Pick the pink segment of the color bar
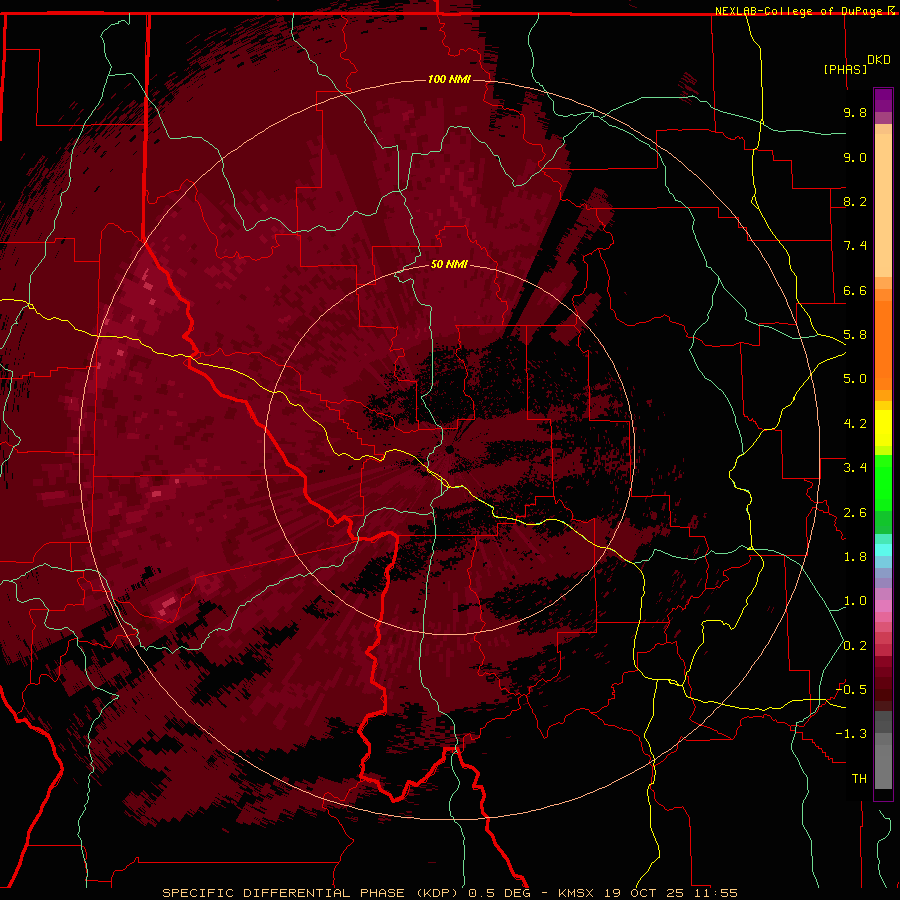Image resolution: width=900 pixels, height=900 pixels. click(883, 606)
